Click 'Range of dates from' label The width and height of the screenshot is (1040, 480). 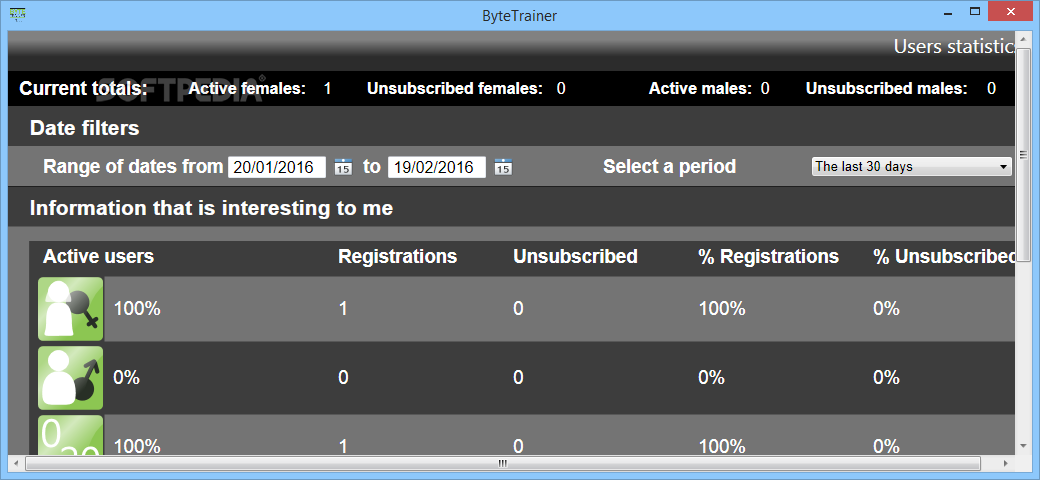pyautogui.click(x=133, y=166)
